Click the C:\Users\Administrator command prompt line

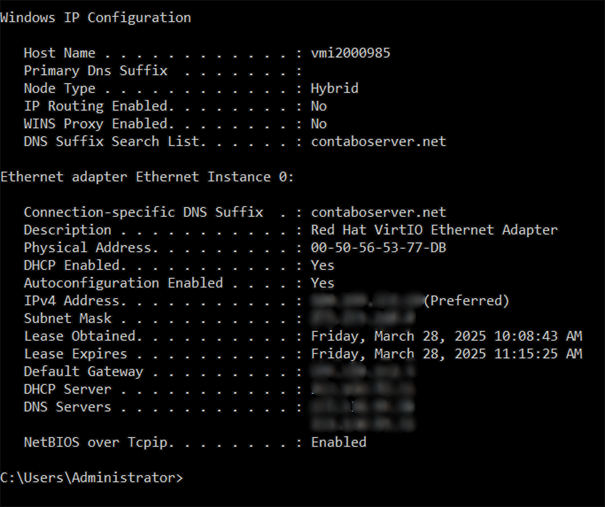coord(92,478)
